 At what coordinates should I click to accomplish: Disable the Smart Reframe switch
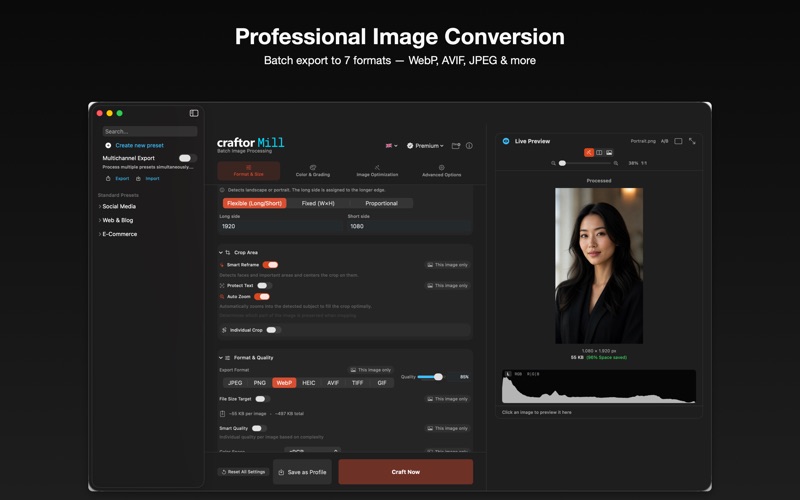pyautogui.click(x=270, y=265)
